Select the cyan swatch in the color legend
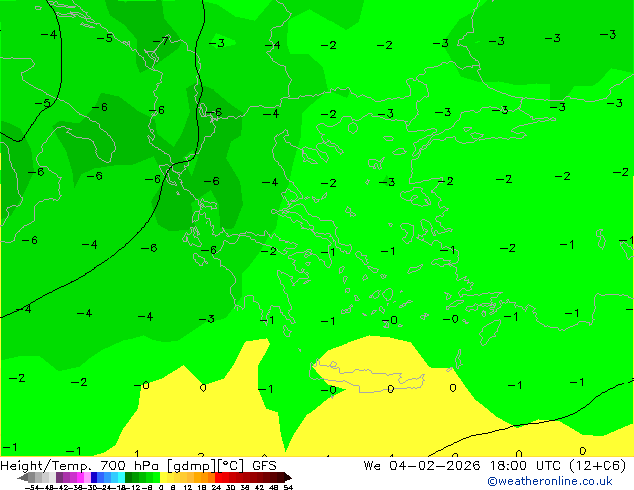Viewport: 634px width, 490px height. click(121, 477)
